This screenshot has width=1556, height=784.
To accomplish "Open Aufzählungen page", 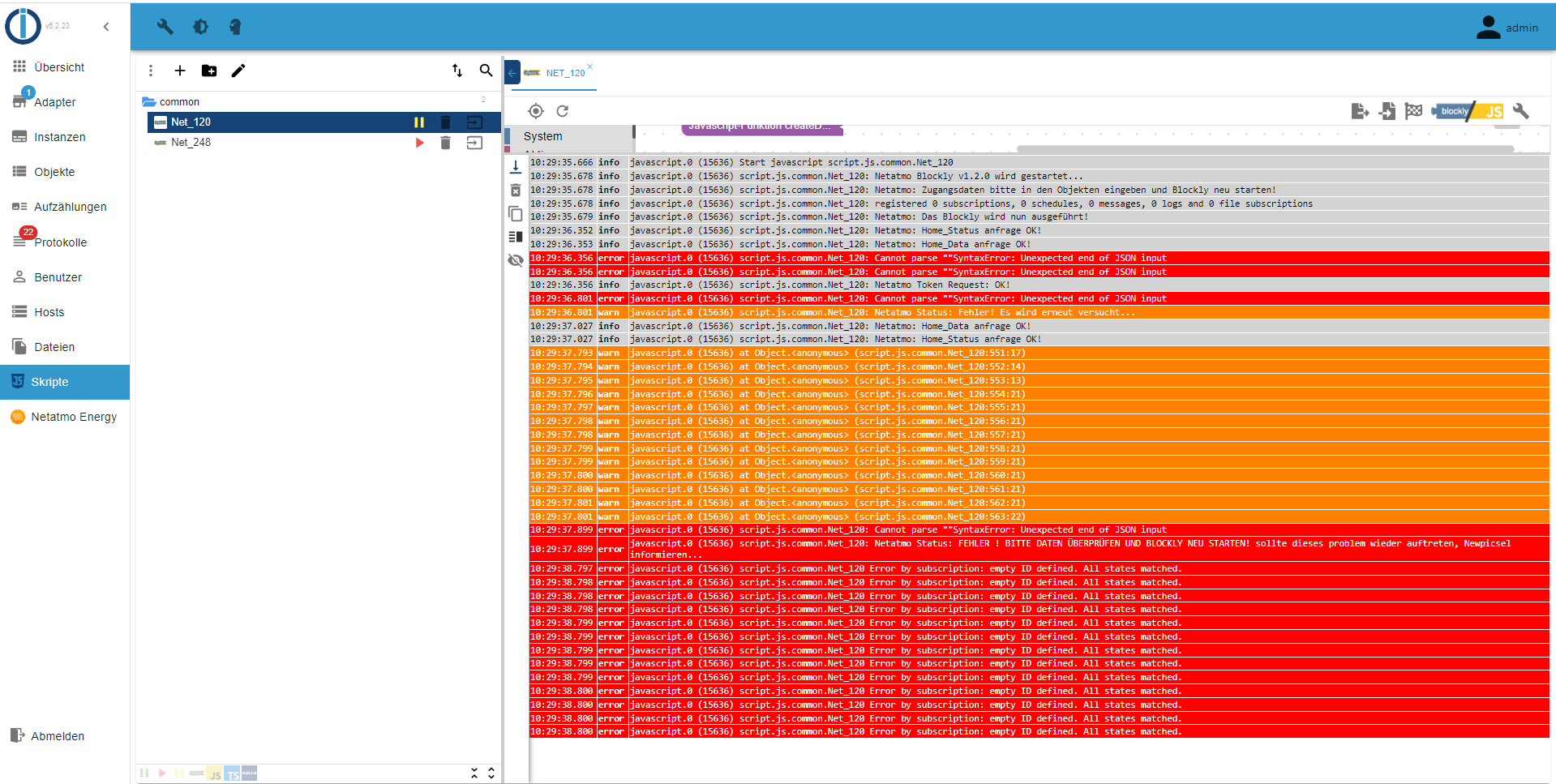I will (65, 207).
